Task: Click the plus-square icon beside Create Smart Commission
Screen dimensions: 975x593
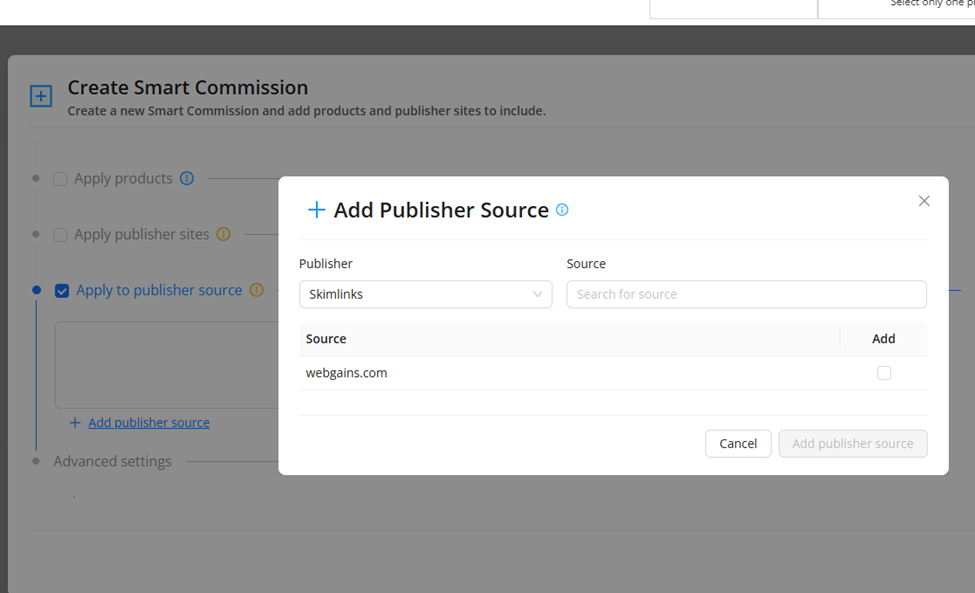Action: pyautogui.click(x=40, y=97)
